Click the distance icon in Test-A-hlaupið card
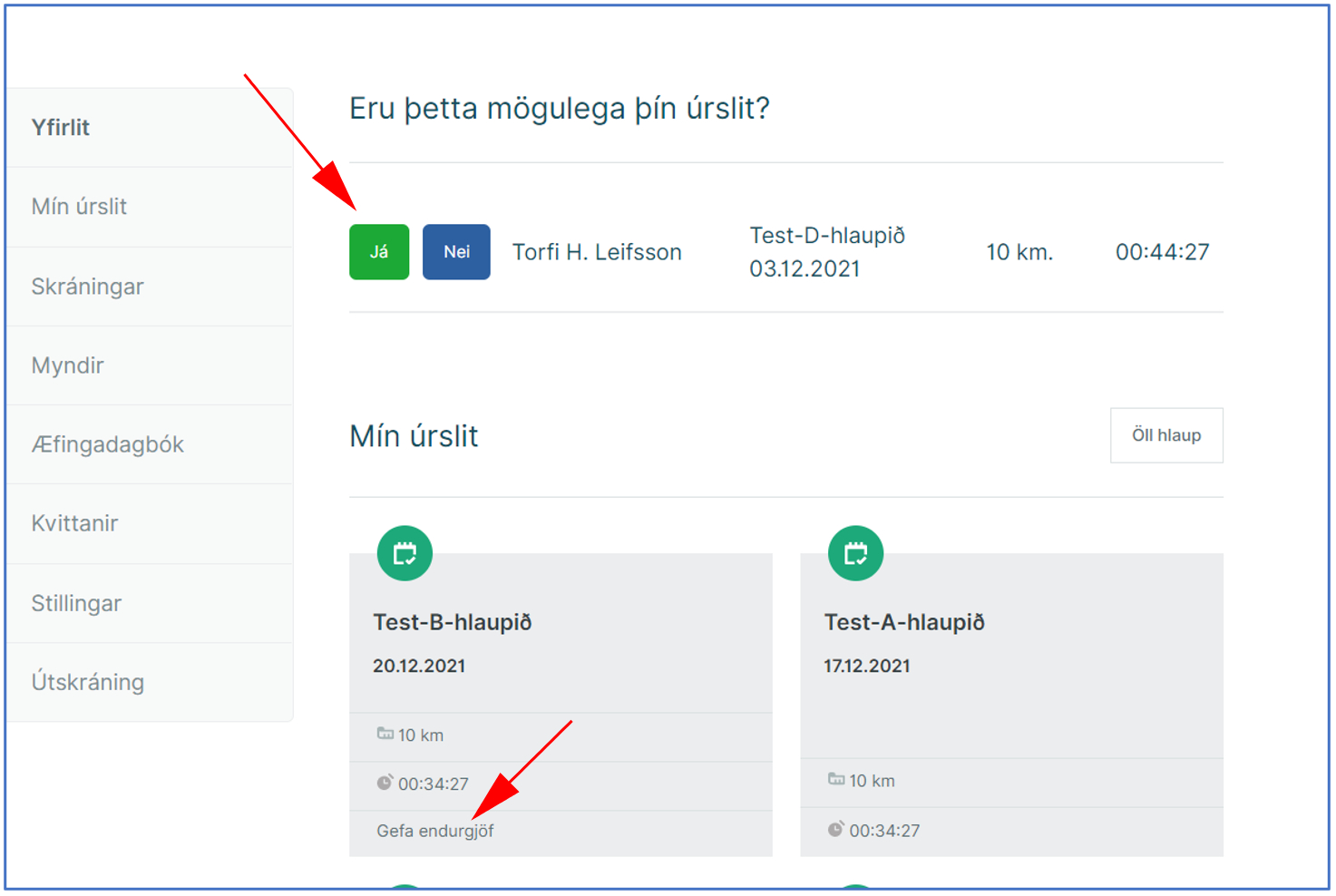Viewport: 1336px width, 896px height. click(x=836, y=779)
